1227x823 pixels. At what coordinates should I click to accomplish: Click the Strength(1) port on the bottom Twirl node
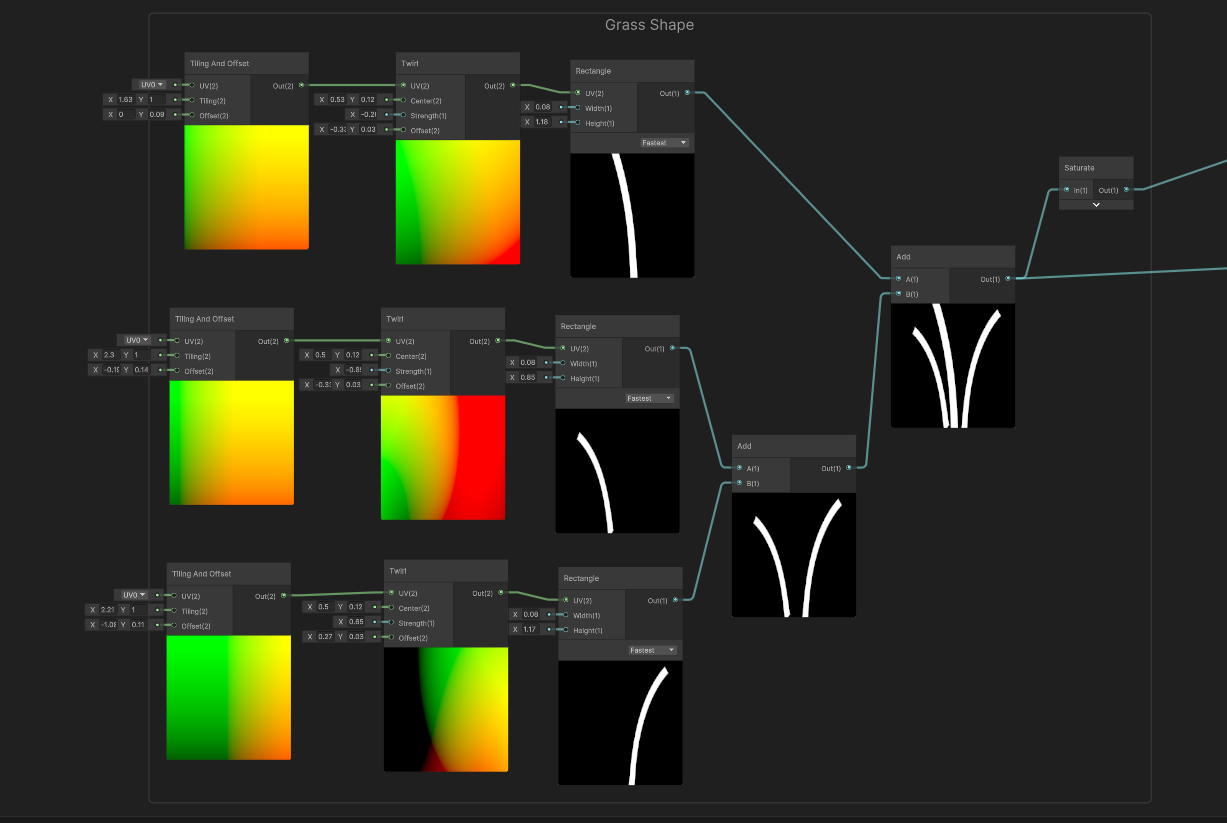click(x=391, y=622)
